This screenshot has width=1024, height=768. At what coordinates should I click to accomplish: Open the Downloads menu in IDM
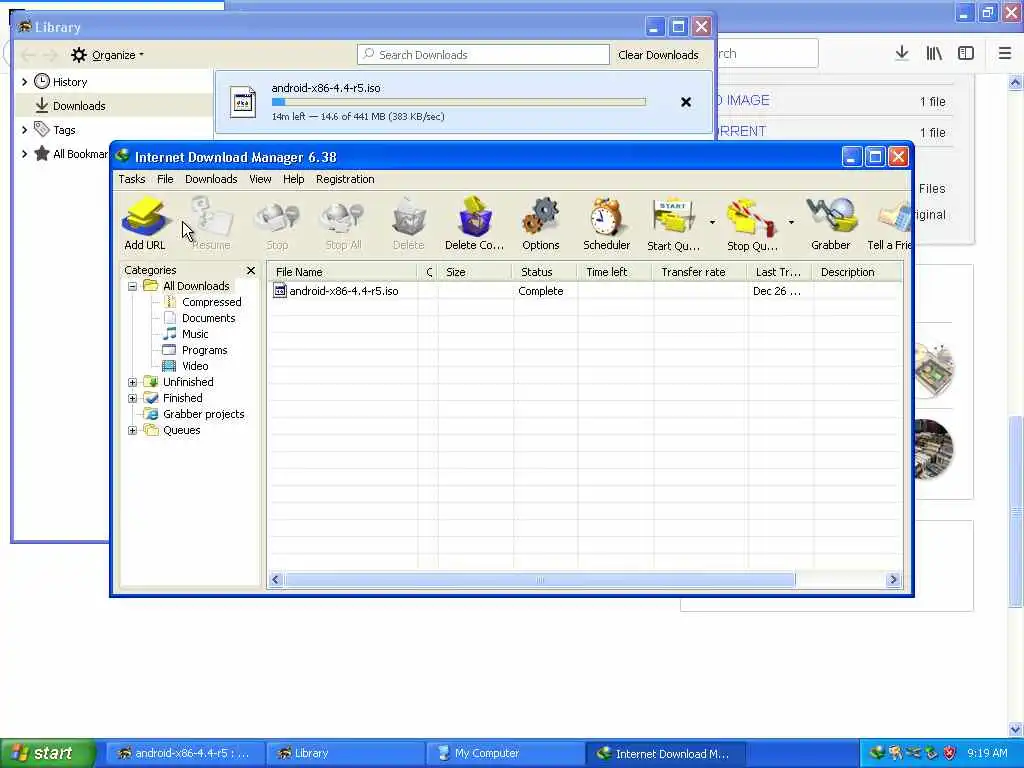point(211,179)
